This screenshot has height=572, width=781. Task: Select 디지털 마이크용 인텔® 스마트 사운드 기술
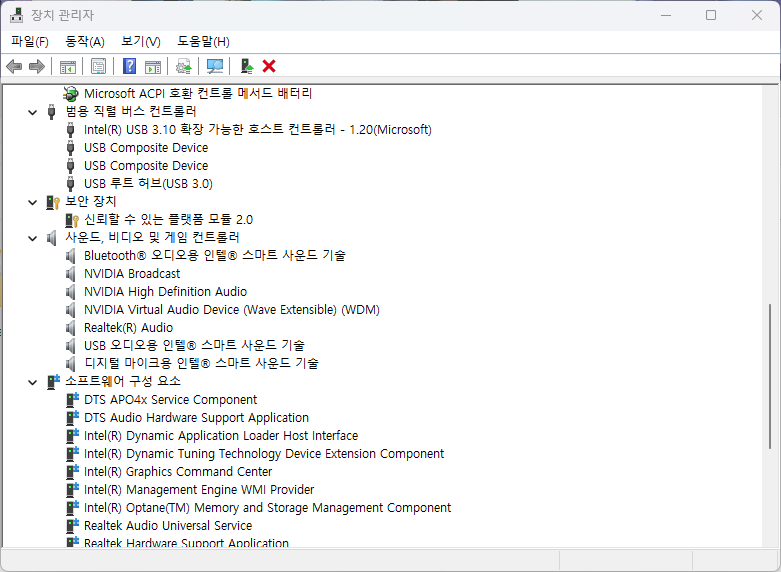pyautogui.click(x=201, y=363)
